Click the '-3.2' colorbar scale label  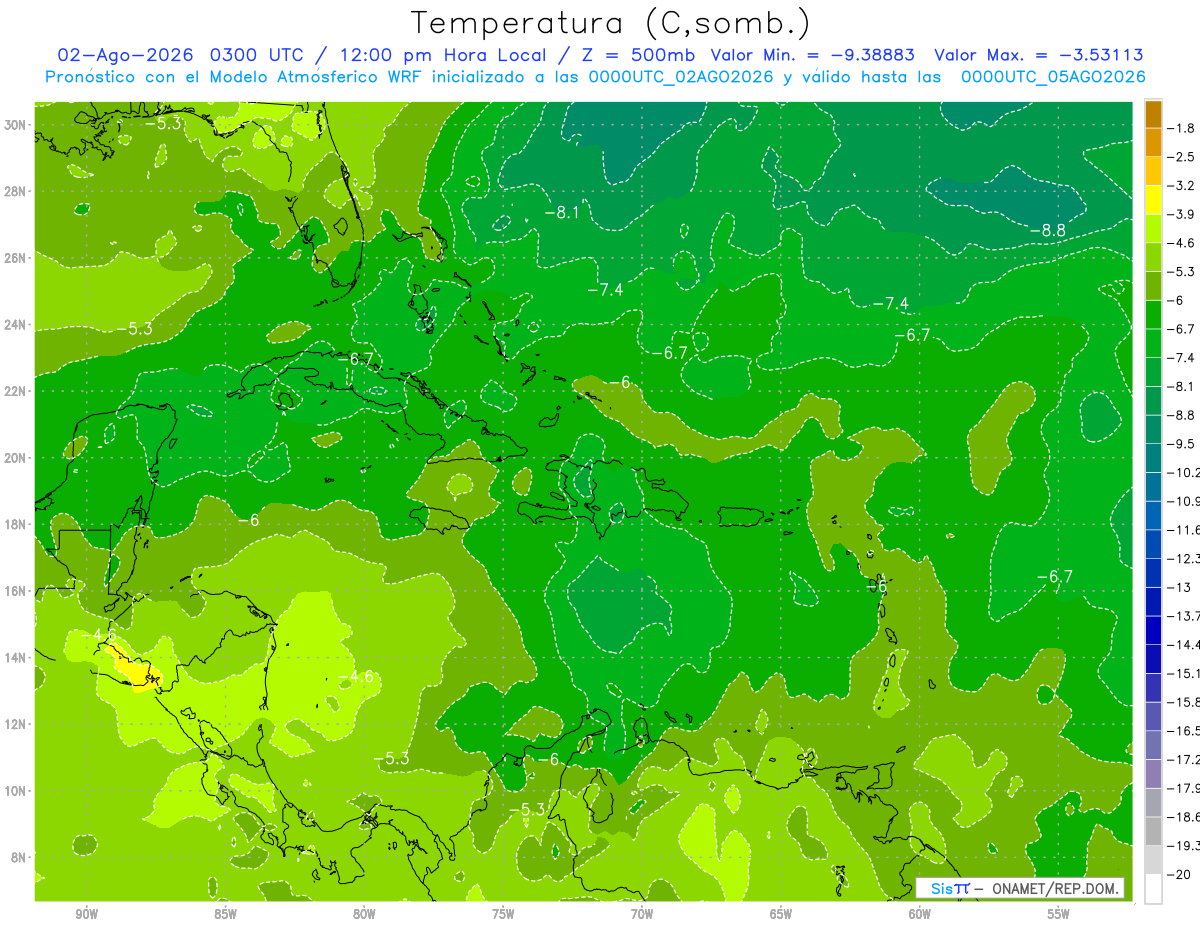(x=1182, y=186)
